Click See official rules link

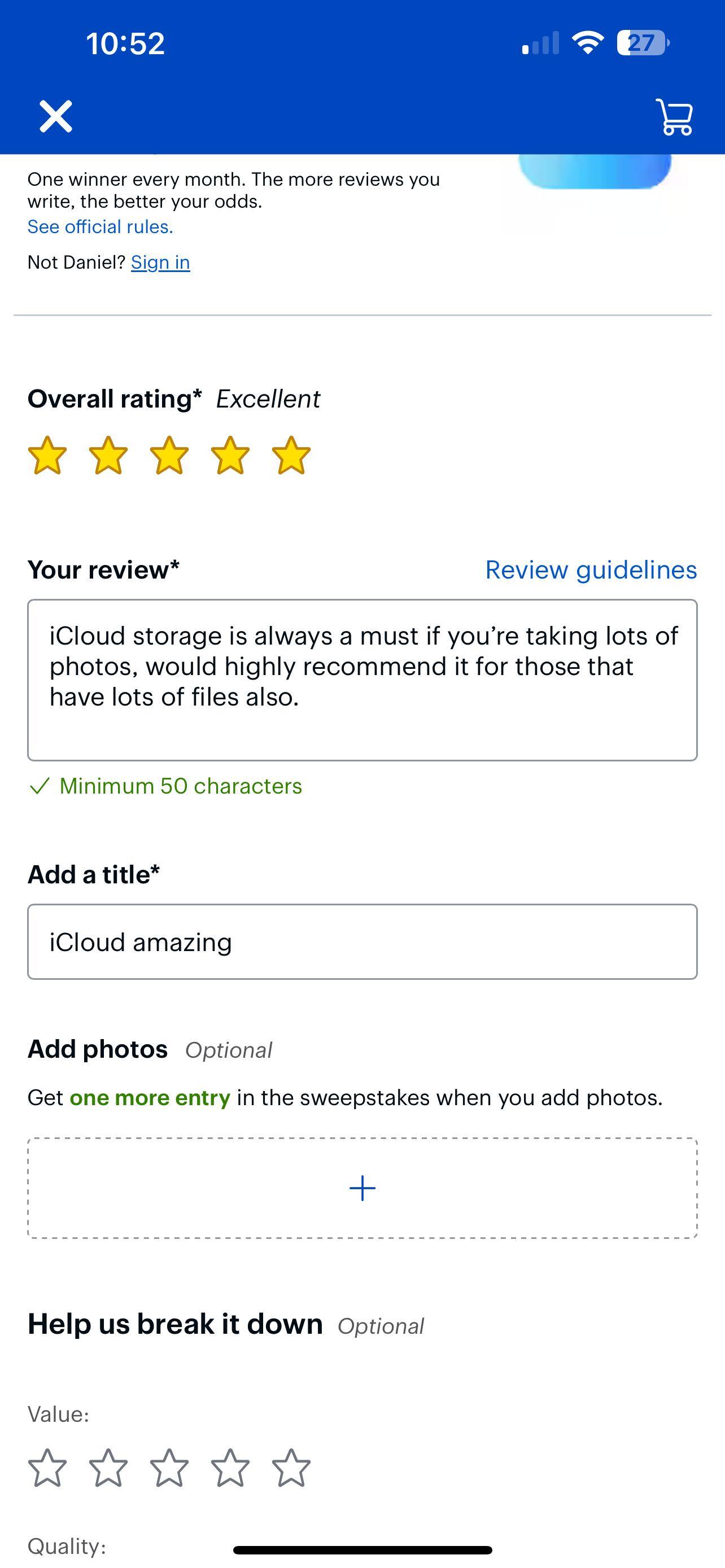pos(100,226)
